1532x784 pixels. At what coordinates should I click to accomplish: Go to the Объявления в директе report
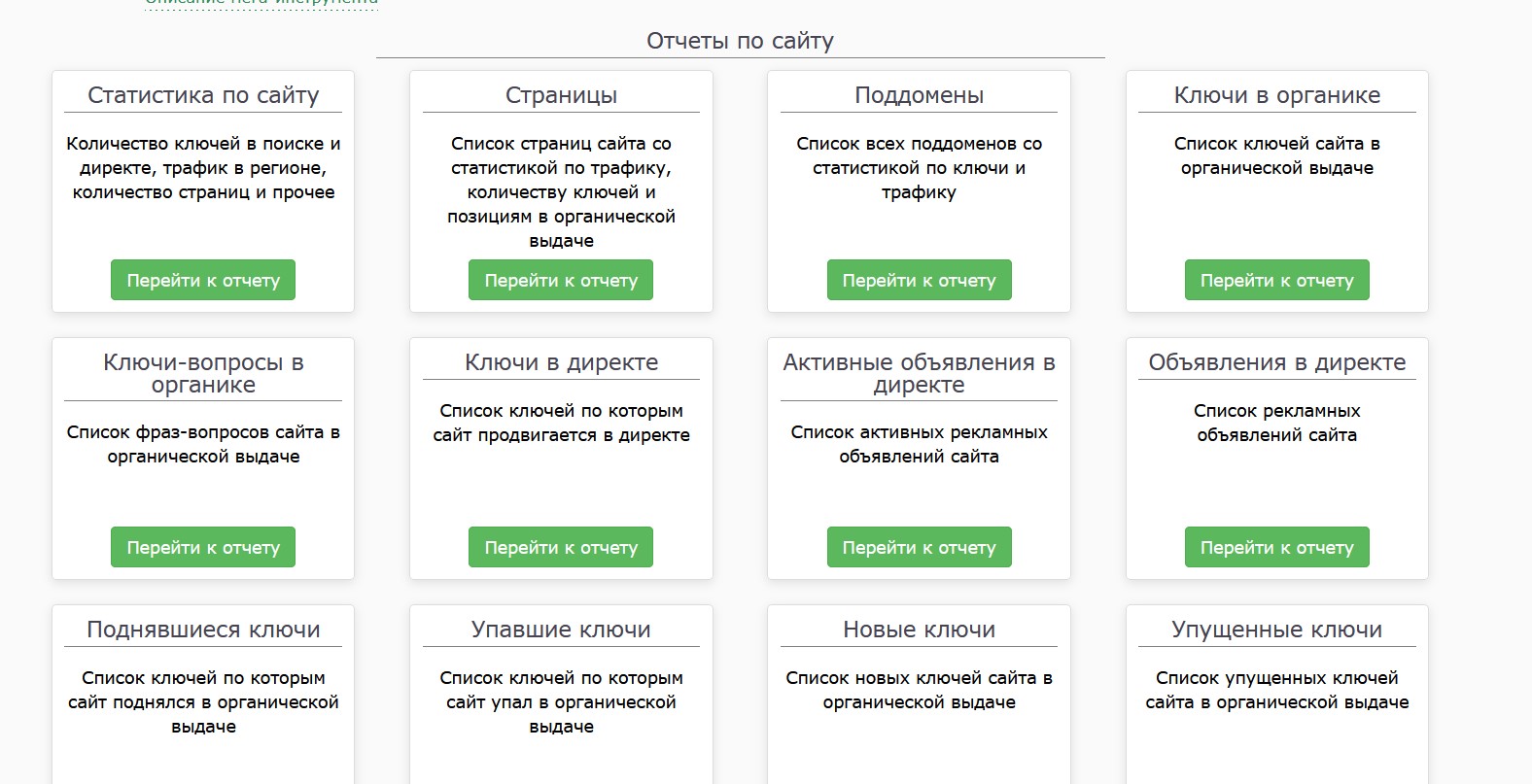1276,547
